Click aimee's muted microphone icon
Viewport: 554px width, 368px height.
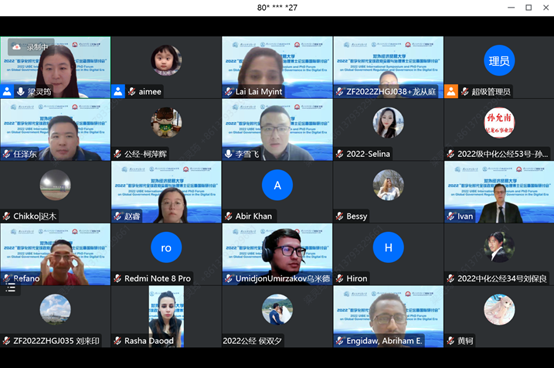pos(132,92)
